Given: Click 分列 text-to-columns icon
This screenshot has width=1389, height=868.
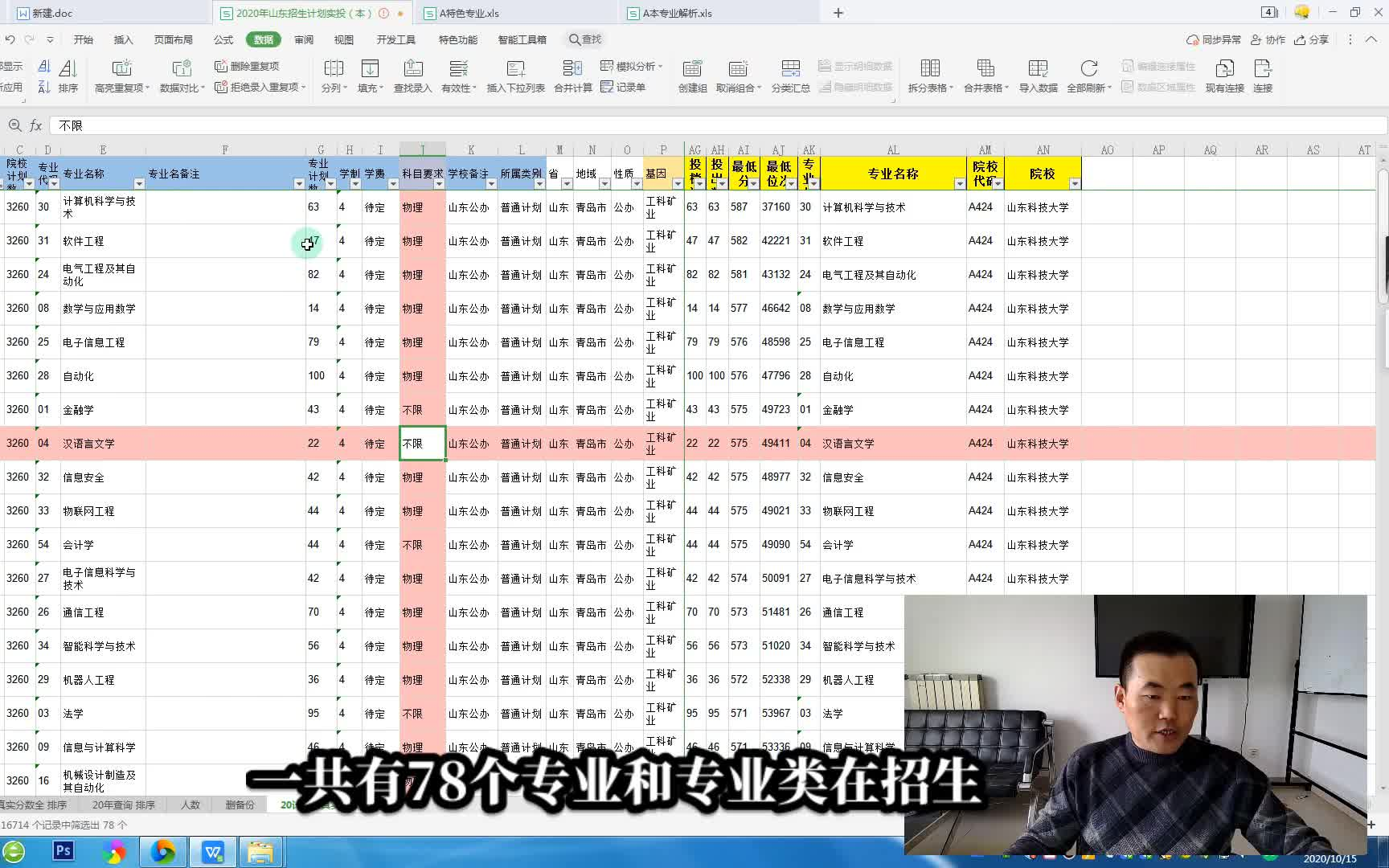Looking at the screenshot, I should point(334,77).
